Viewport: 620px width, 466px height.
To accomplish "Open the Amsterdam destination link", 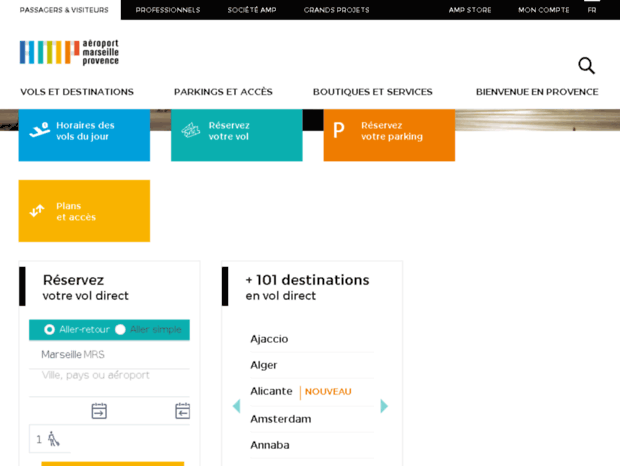I will 281,419.
